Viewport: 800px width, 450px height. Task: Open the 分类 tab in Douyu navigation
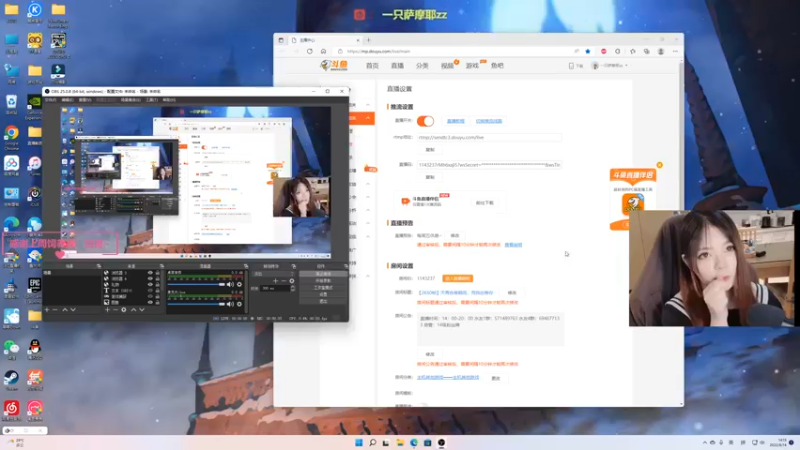[x=422, y=65]
